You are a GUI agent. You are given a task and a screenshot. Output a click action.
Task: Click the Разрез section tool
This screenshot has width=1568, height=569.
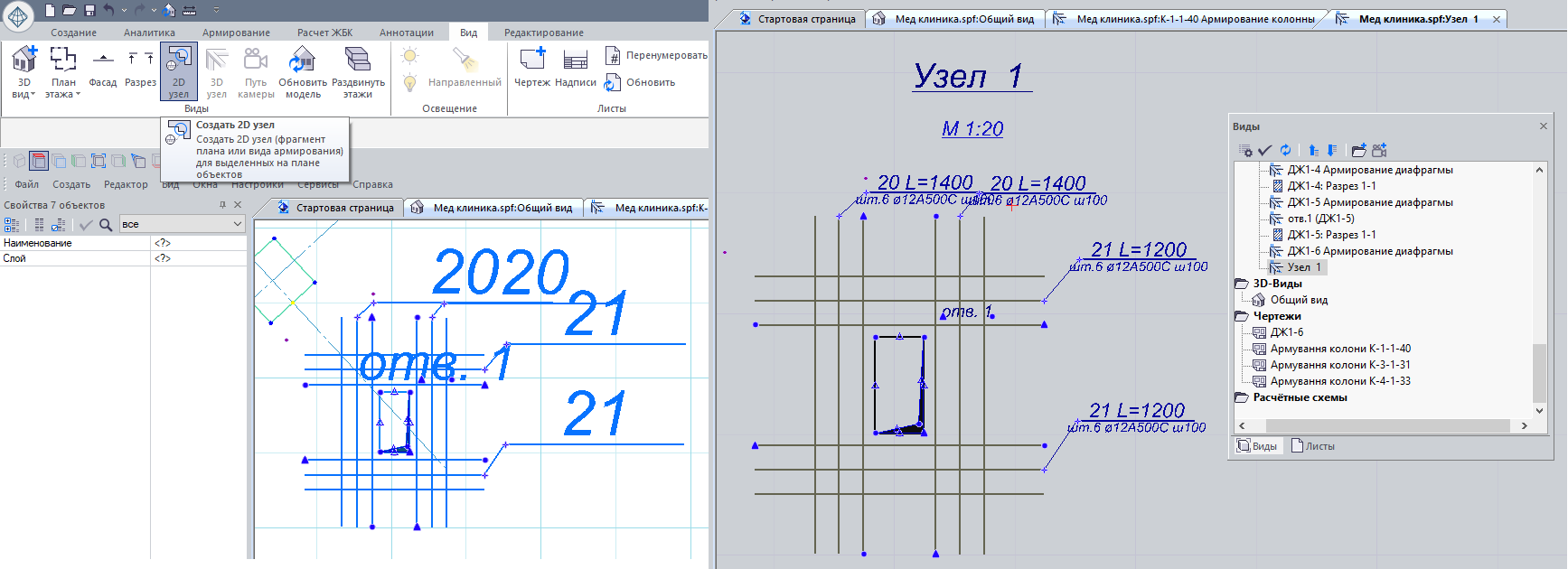[140, 70]
